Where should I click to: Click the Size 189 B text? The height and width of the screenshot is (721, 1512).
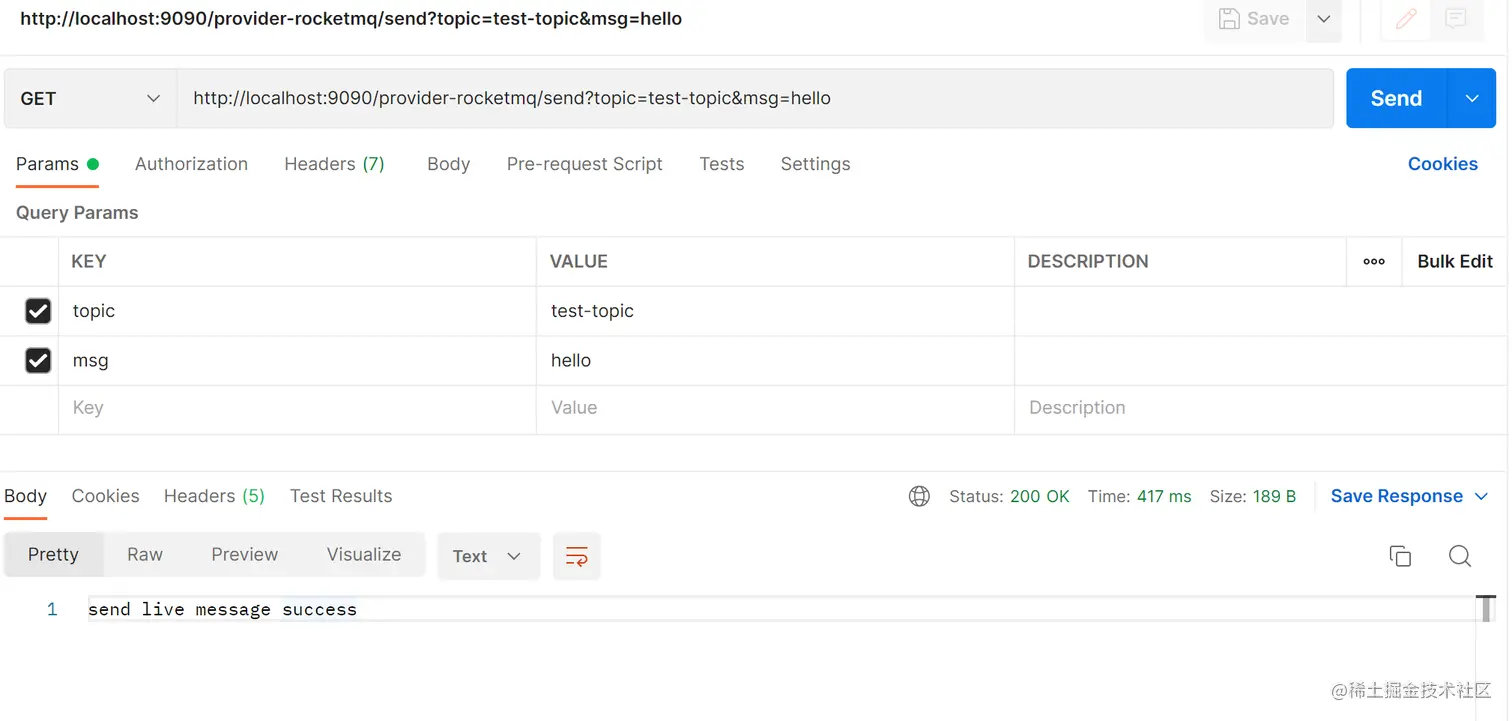(x=1252, y=496)
